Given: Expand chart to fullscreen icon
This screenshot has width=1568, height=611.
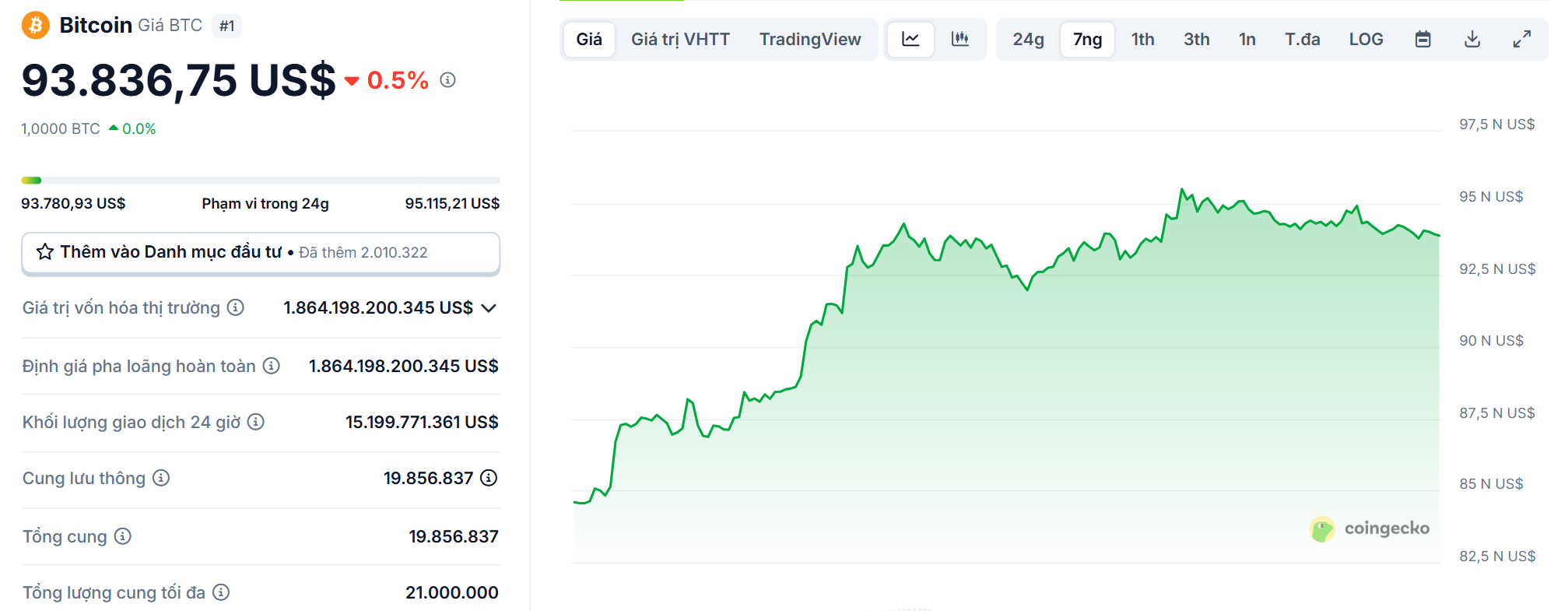Looking at the screenshot, I should click(1522, 39).
